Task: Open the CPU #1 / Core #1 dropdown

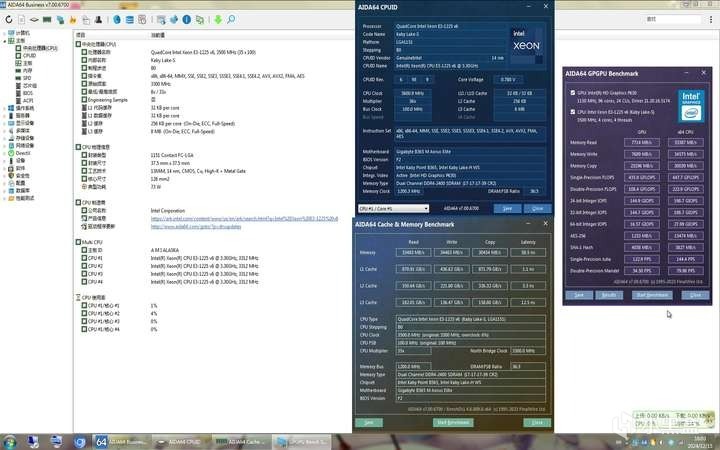Action: 394,208
